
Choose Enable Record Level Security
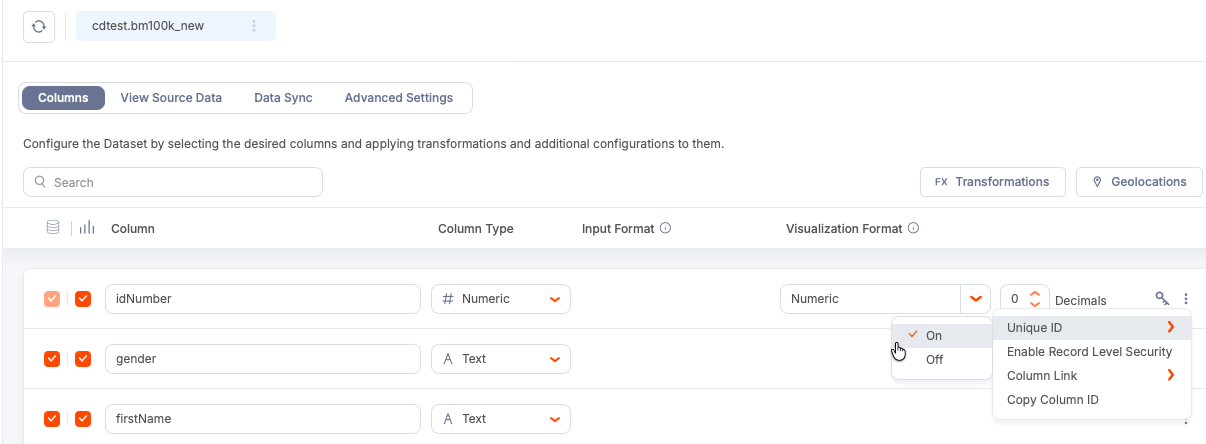(x=1091, y=352)
